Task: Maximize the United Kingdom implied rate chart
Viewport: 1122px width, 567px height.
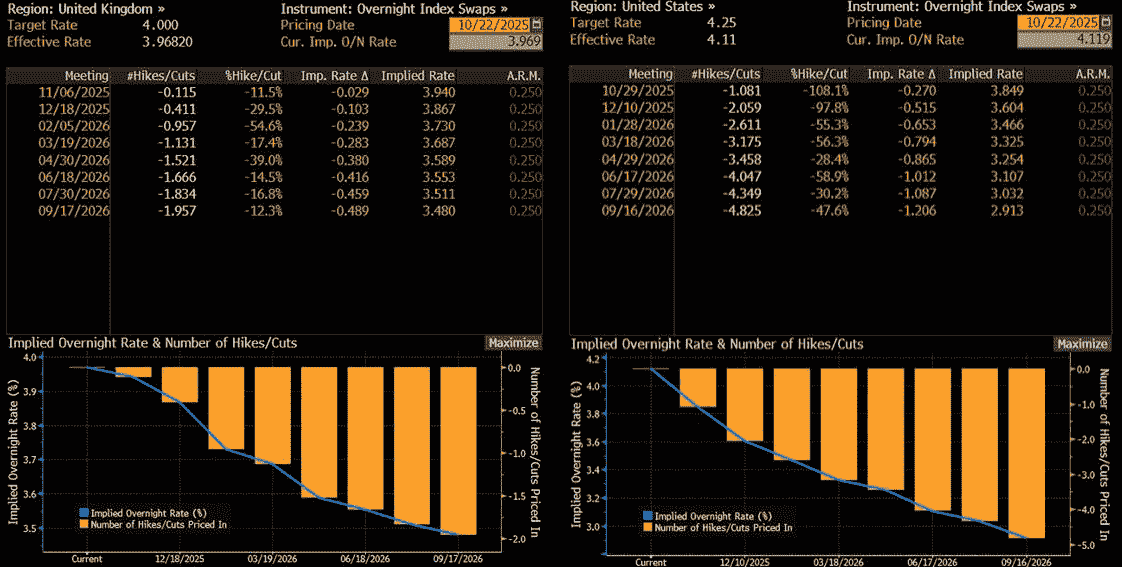Action: [x=513, y=343]
